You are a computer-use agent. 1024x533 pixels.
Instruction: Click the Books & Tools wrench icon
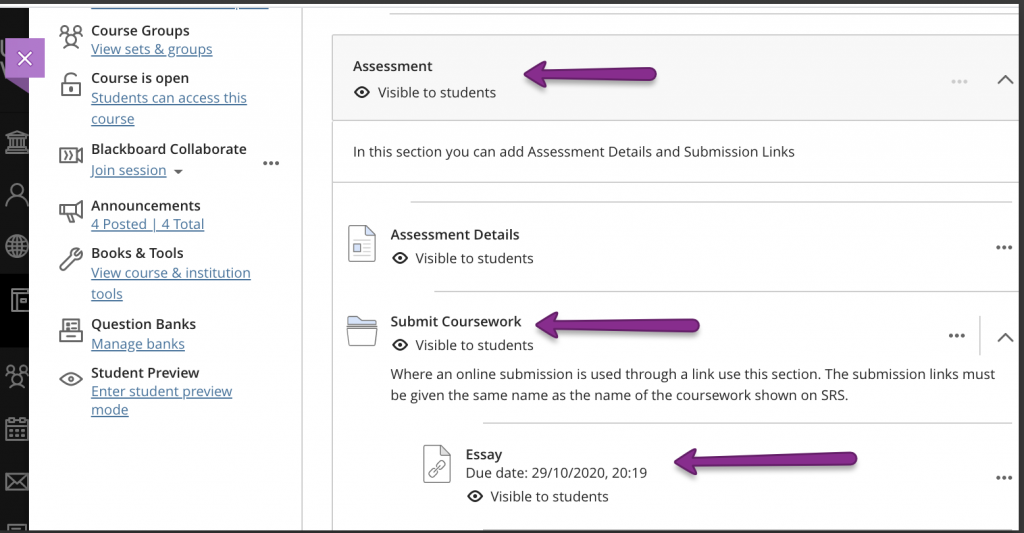pyautogui.click(x=71, y=259)
